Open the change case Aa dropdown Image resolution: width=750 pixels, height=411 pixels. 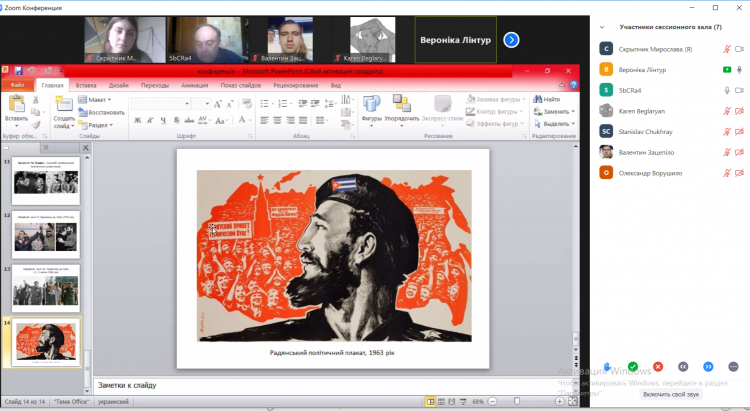(x=221, y=120)
